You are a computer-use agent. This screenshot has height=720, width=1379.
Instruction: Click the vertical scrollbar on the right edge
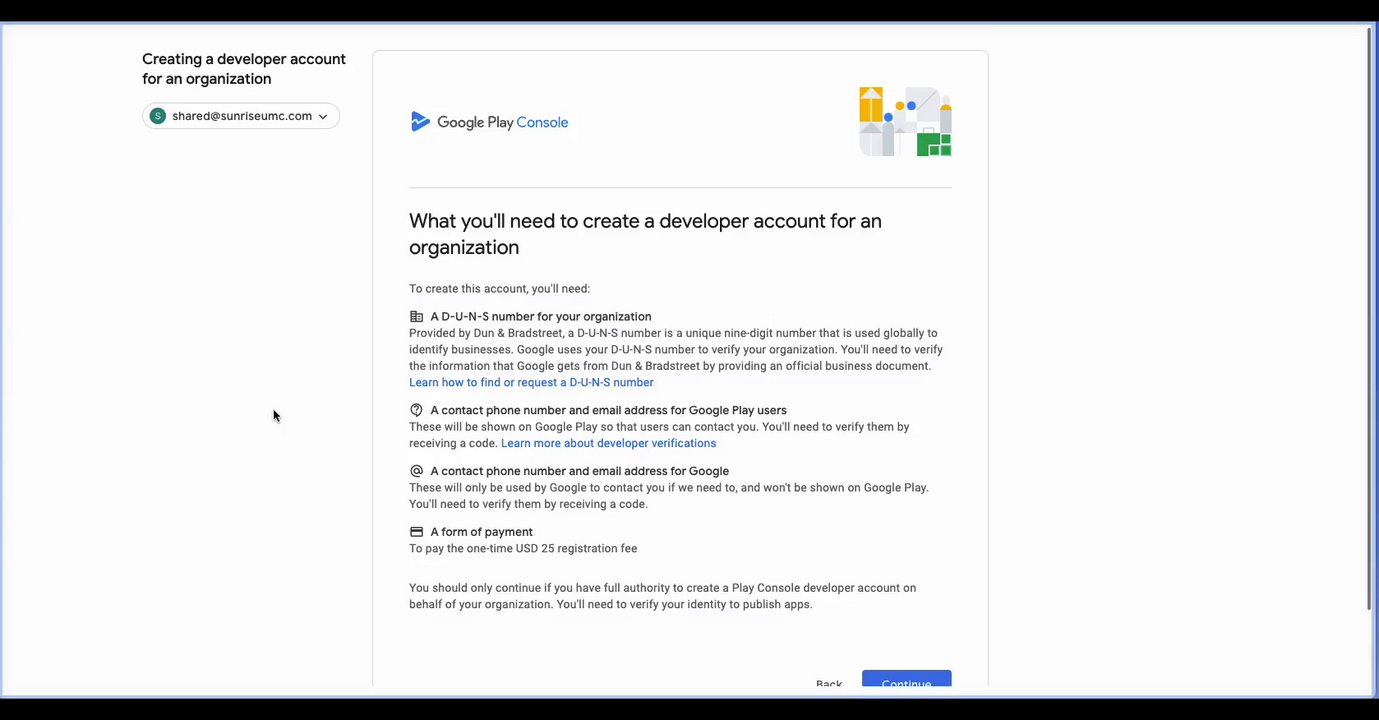(1369, 320)
